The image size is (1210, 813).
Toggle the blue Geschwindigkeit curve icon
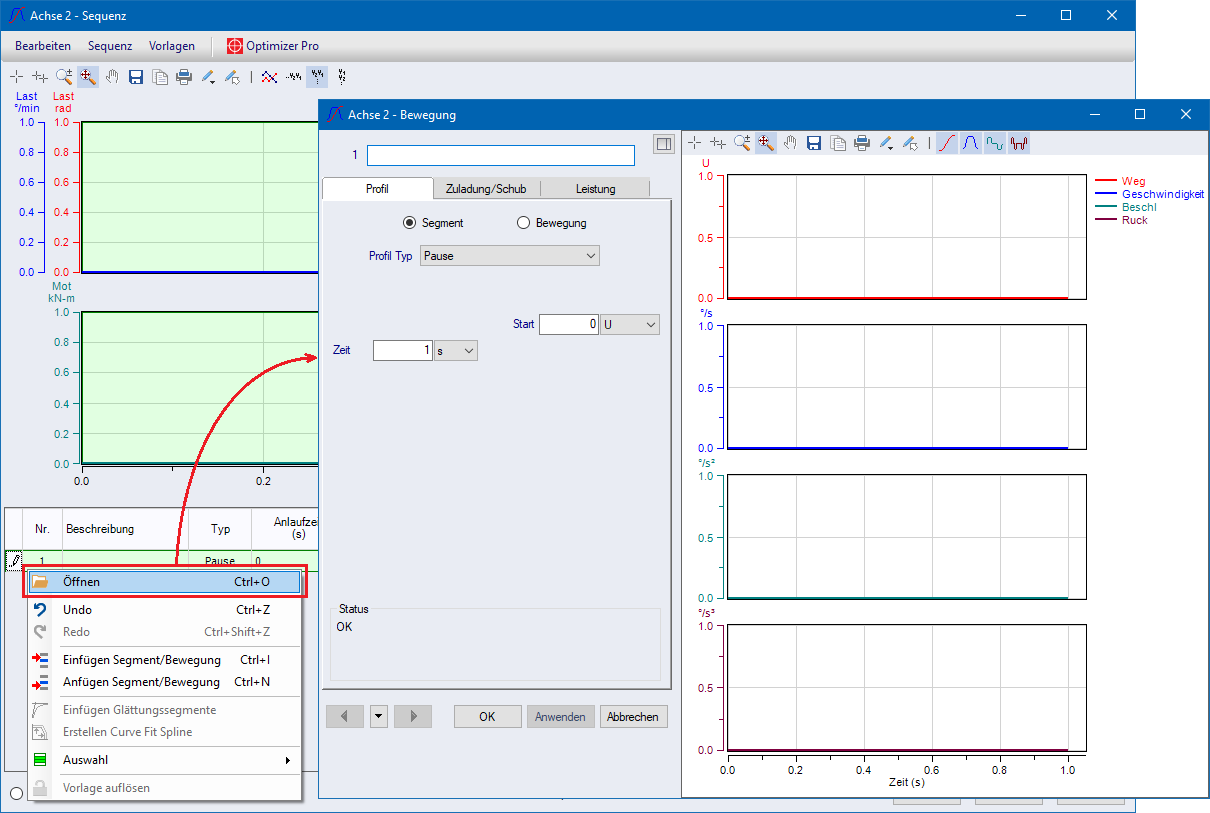point(970,143)
